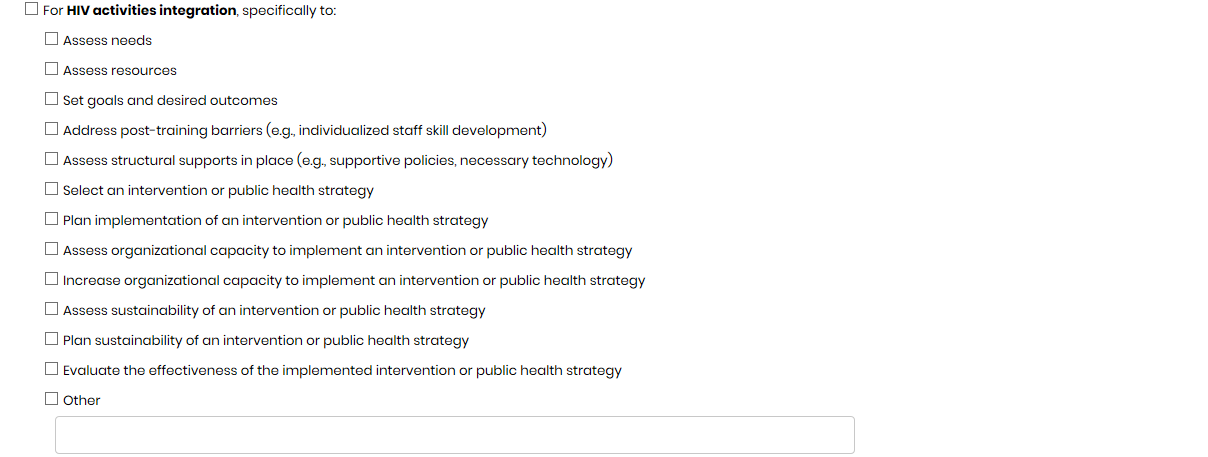This screenshot has width=1208, height=457.
Task: Tick Increase organizational capacity checkbox
Action: click(52, 280)
